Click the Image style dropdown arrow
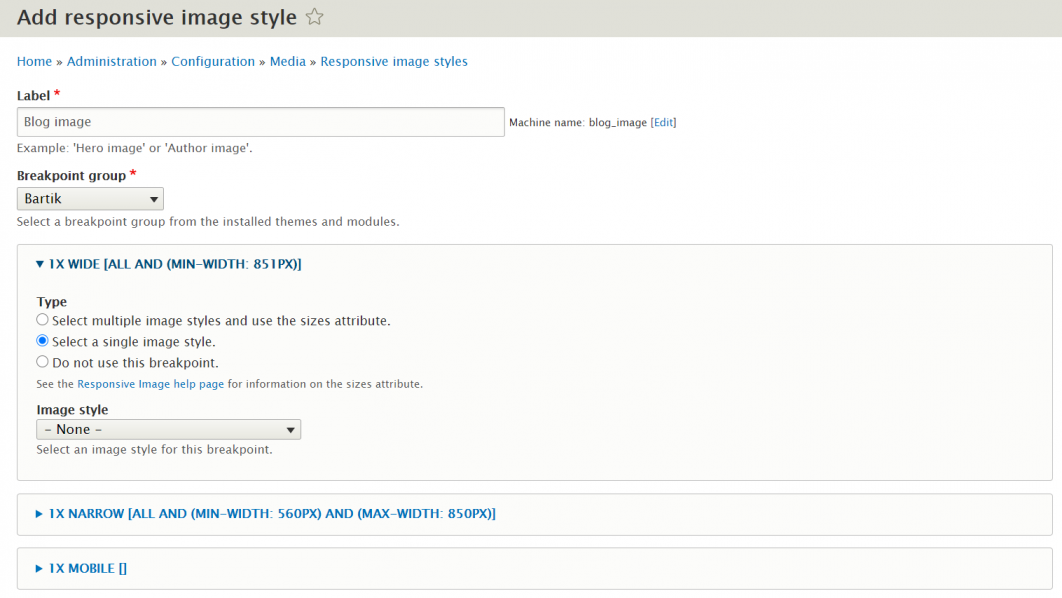 click(x=290, y=429)
